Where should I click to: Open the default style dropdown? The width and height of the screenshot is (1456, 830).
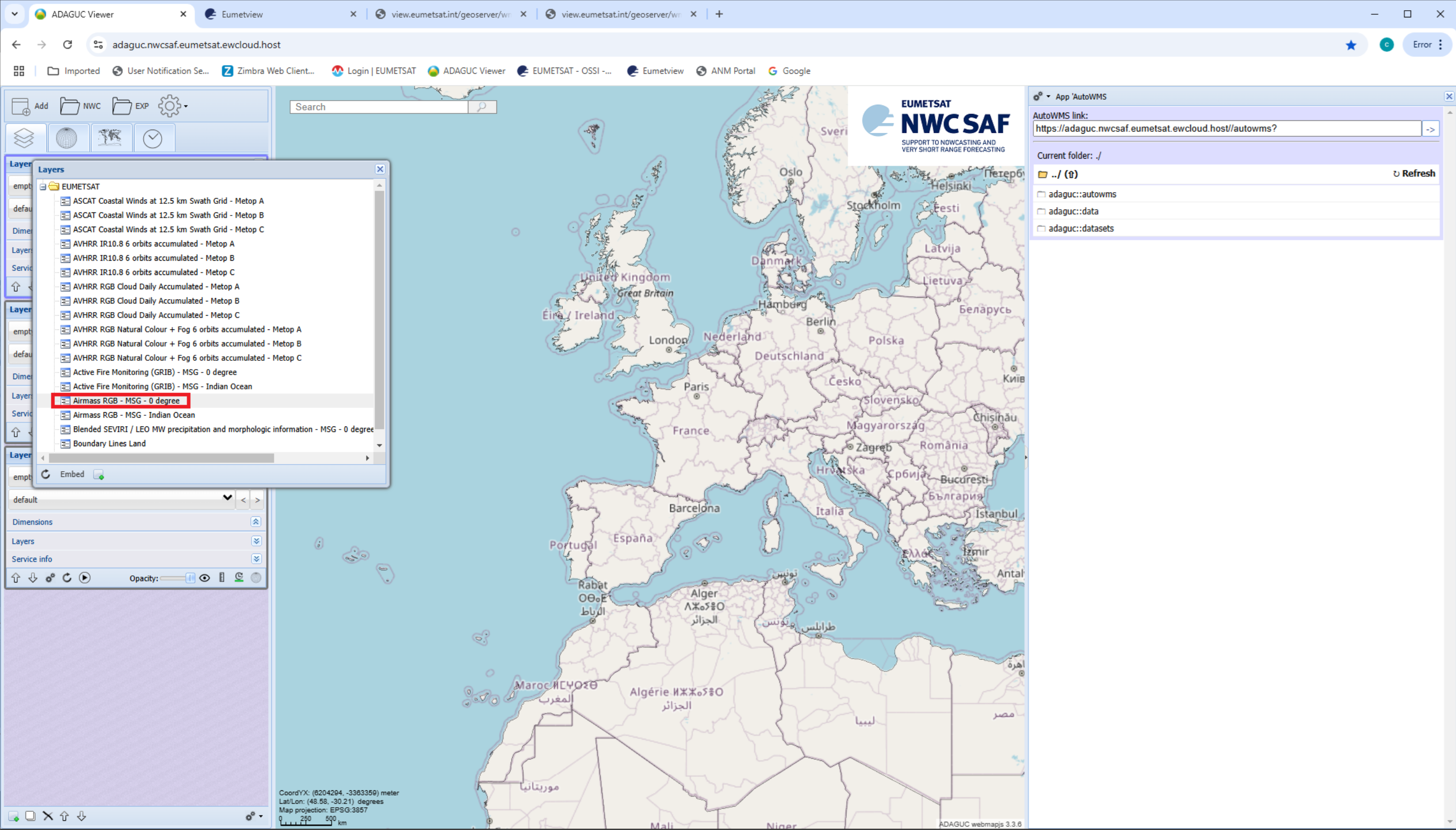coord(122,499)
